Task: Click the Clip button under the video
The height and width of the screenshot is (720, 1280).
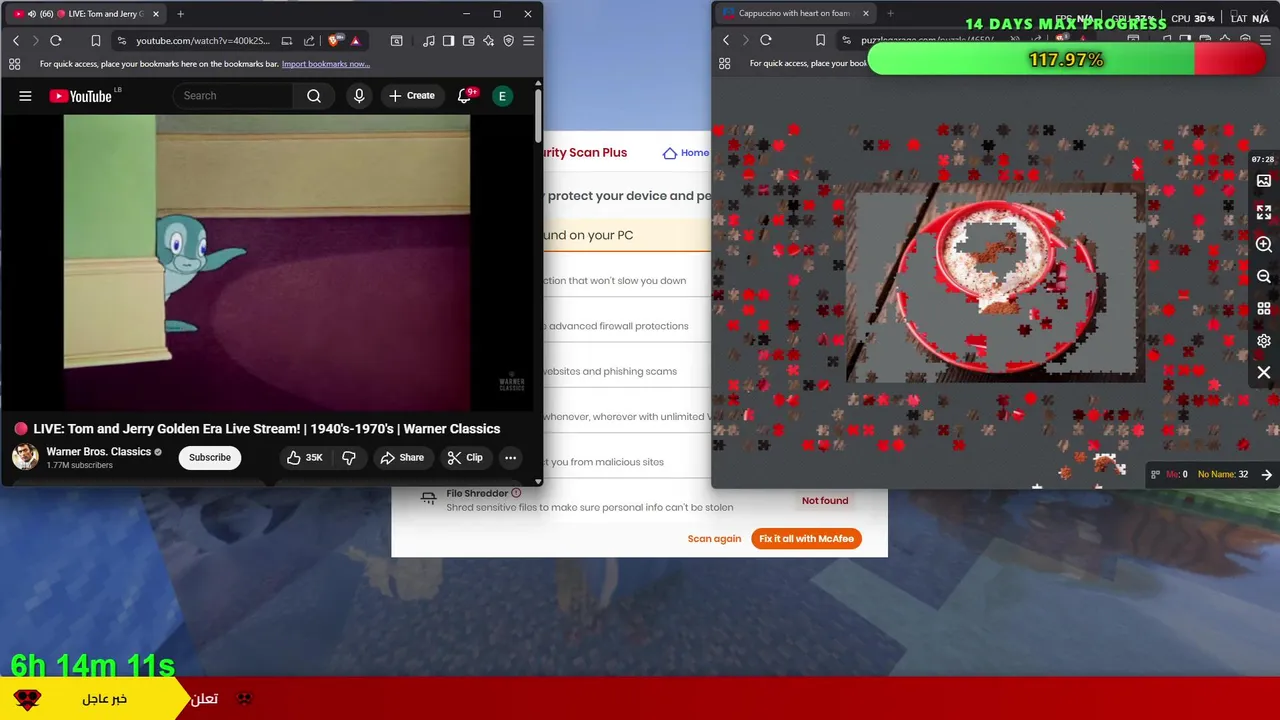Action: pyautogui.click(x=465, y=458)
